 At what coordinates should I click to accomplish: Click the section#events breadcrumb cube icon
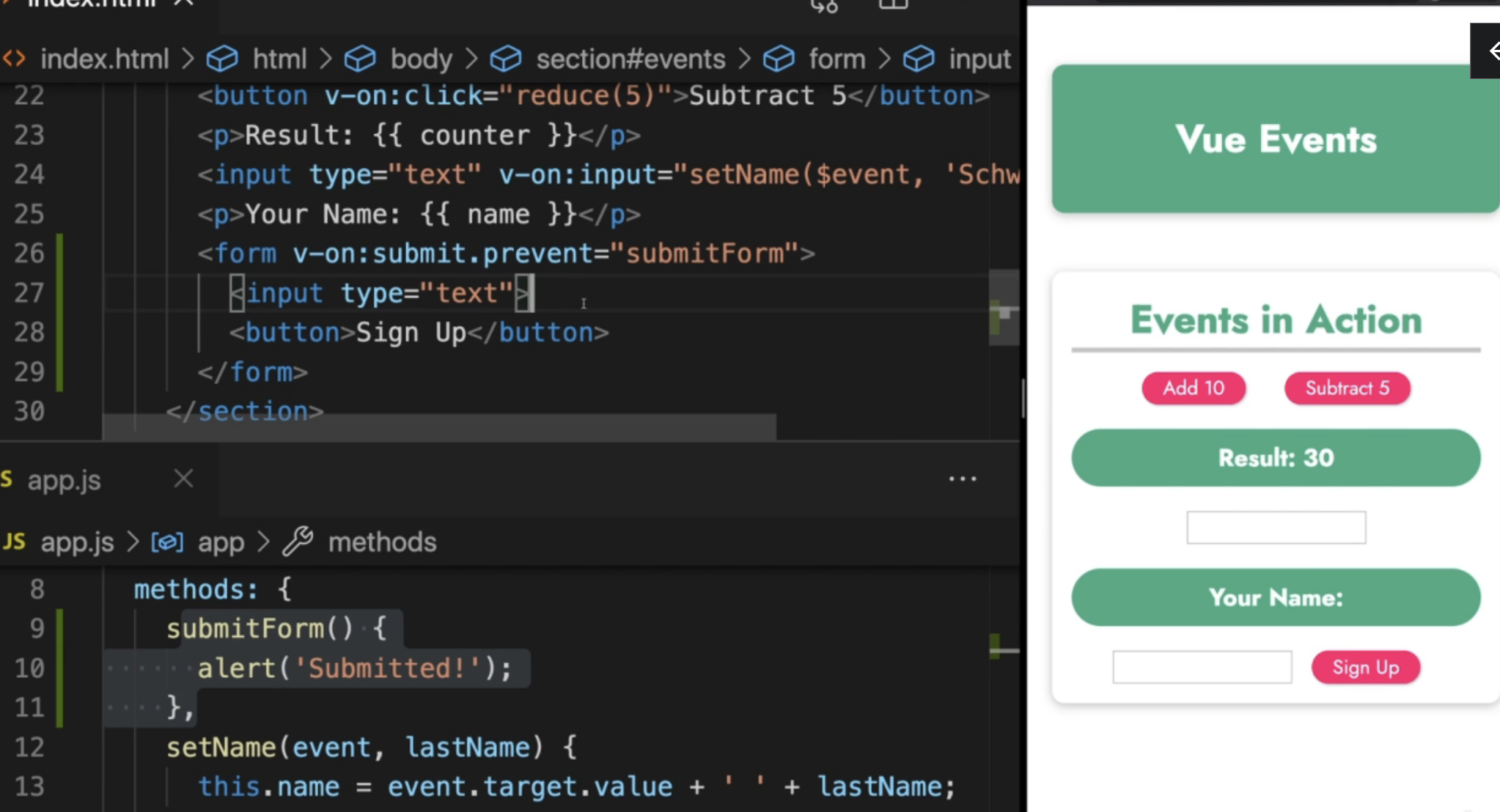(506, 59)
